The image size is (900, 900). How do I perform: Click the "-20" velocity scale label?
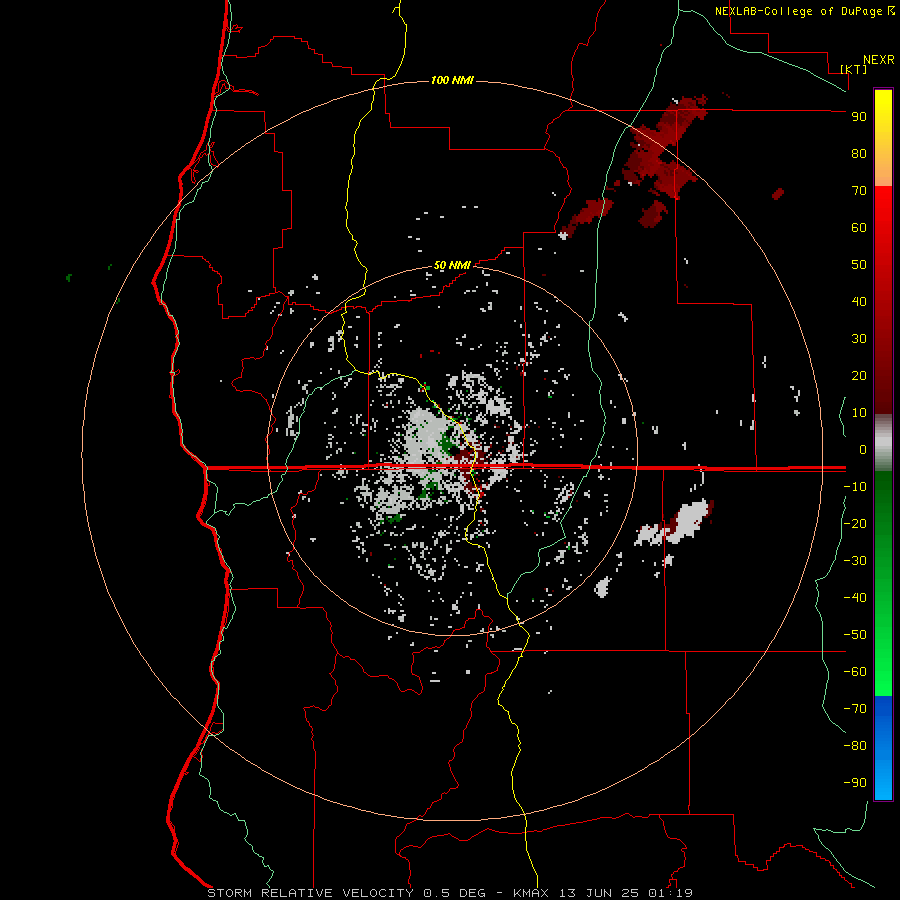pyautogui.click(x=855, y=523)
